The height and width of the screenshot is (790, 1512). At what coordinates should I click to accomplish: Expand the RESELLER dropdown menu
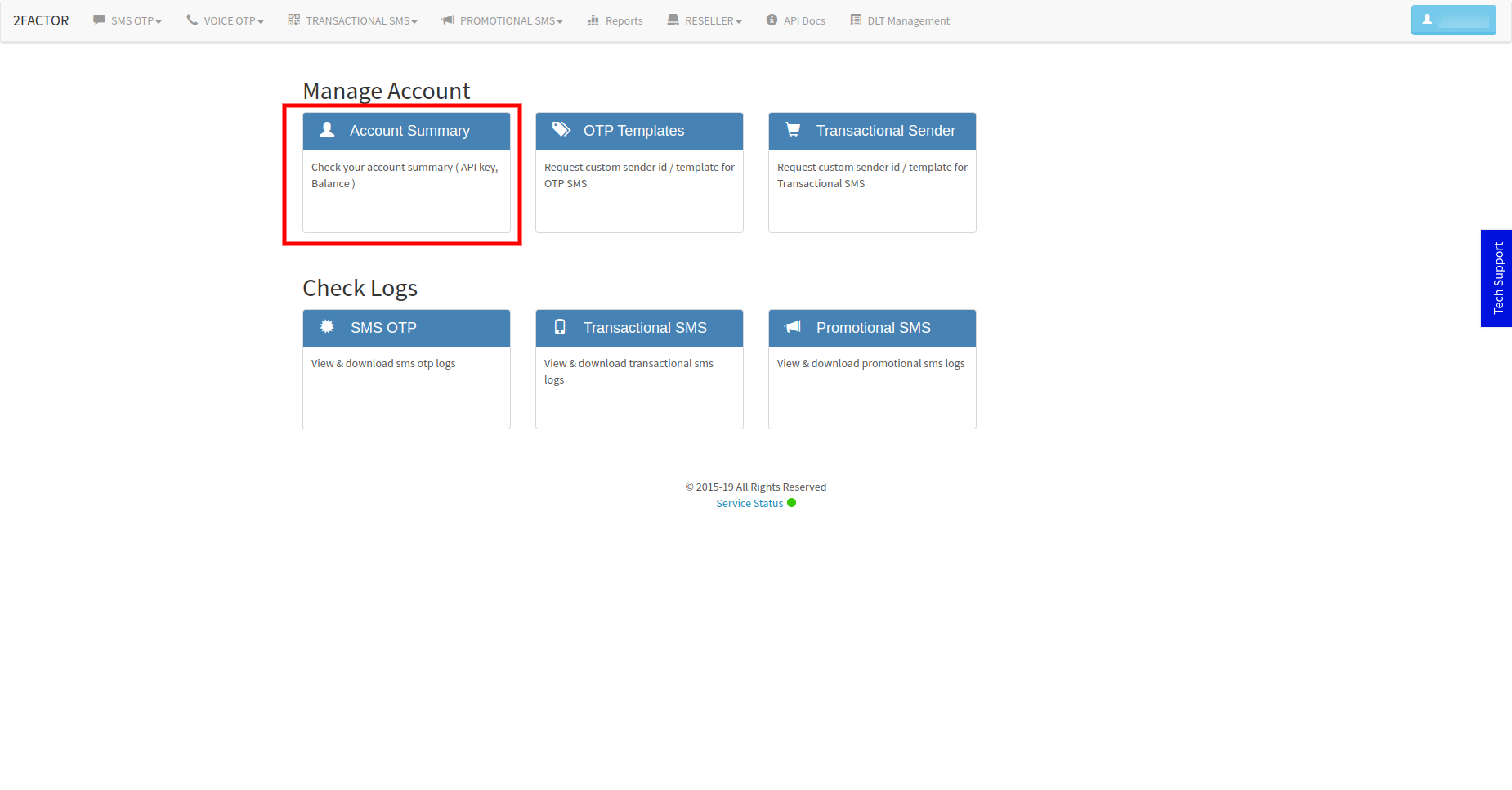click(705, 20)
